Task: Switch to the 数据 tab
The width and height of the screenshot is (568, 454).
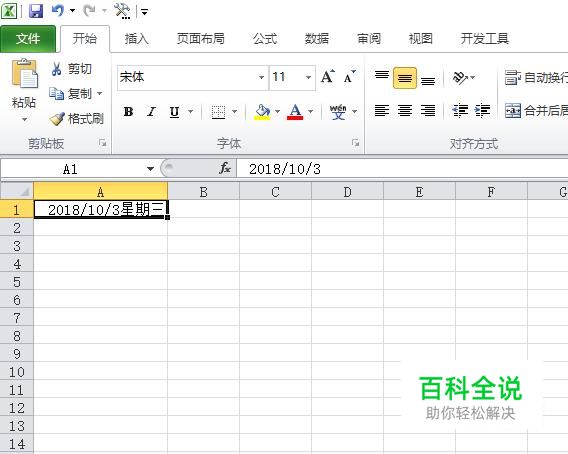Action: coord(316,38)
